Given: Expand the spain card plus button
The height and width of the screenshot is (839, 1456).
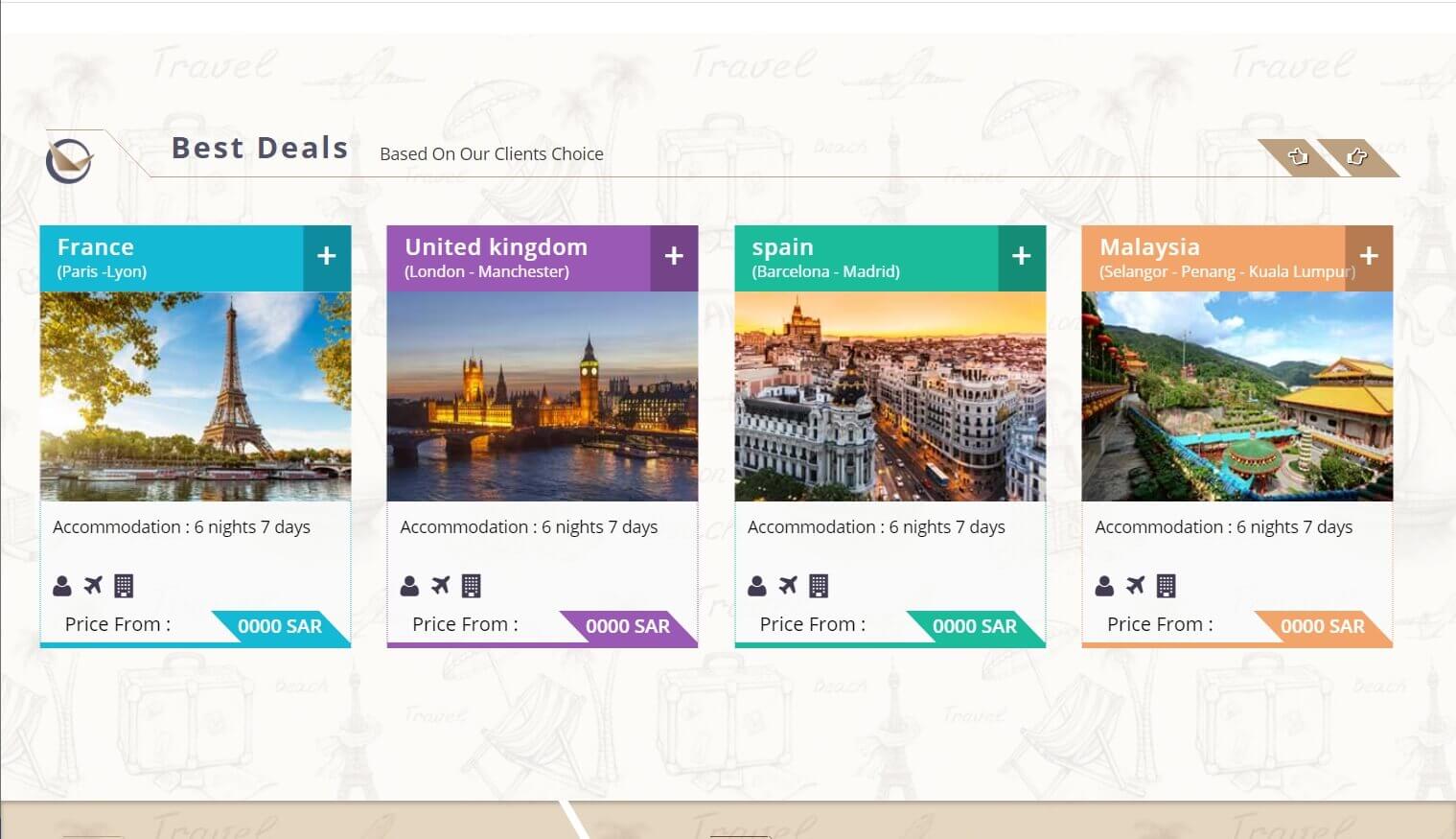Looking at the screenshot, I should pyautogui.click(x=1022, y=257).
